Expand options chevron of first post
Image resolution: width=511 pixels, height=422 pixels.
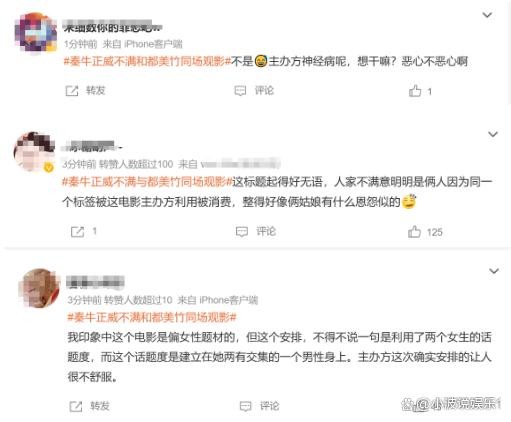487,15
